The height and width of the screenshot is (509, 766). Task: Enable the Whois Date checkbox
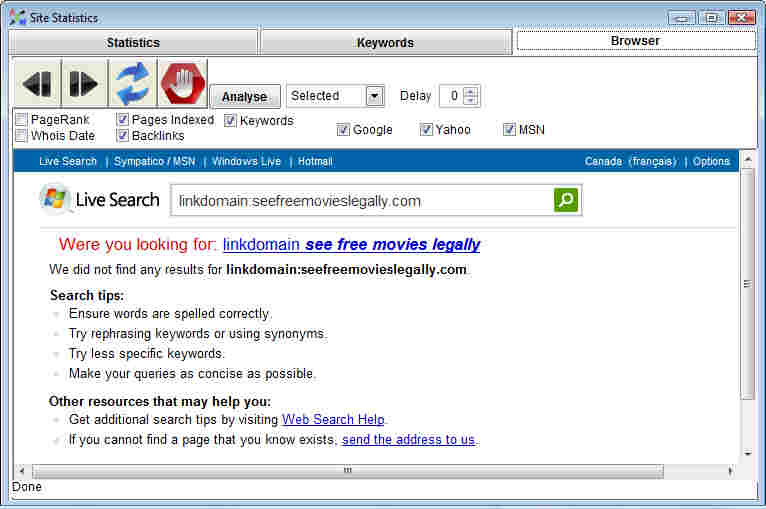(x=21, y=136)
